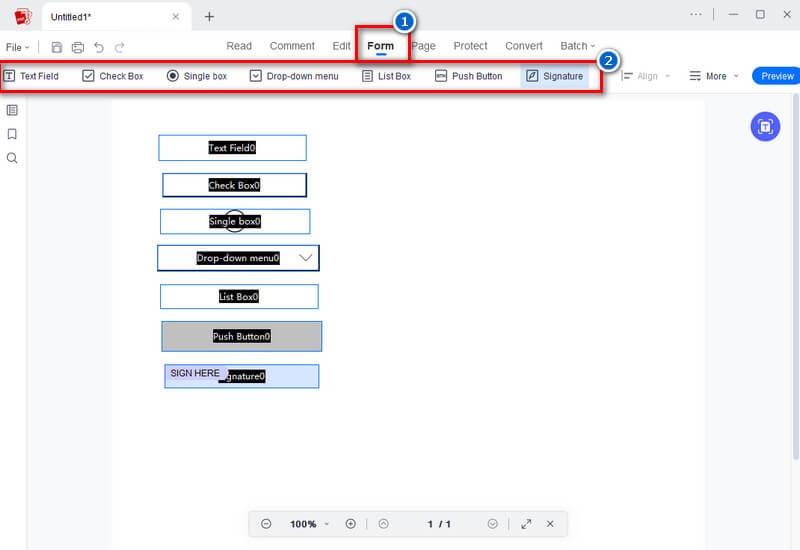Open a new tab with plus icon
Image resolution: width=800 pixels, height=550 pixels.
click(x=209, y=17)
